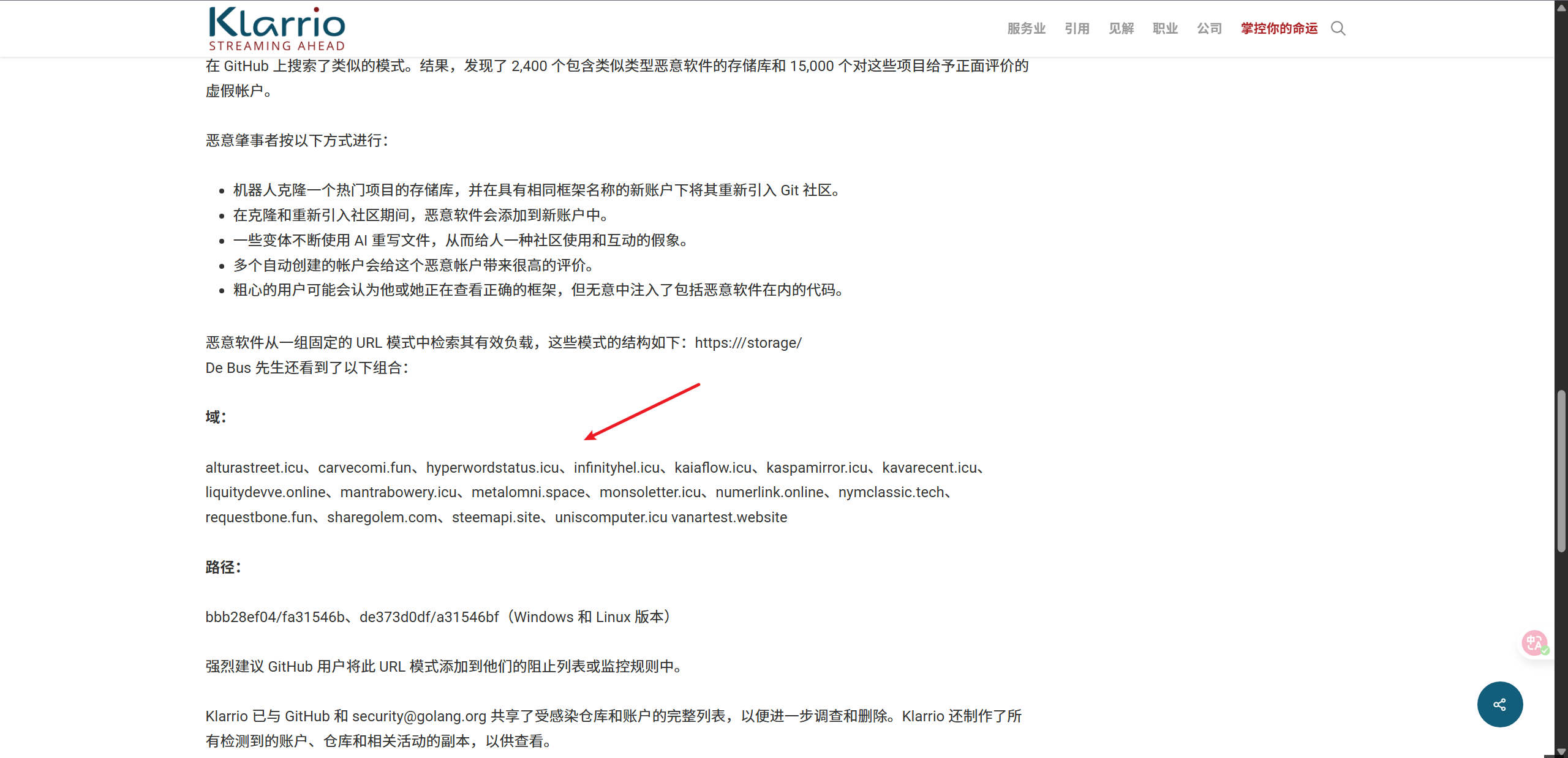Click the scrollbar down arrow
Viewport: 1568px width, 758px height.
tap(1561, 752)
